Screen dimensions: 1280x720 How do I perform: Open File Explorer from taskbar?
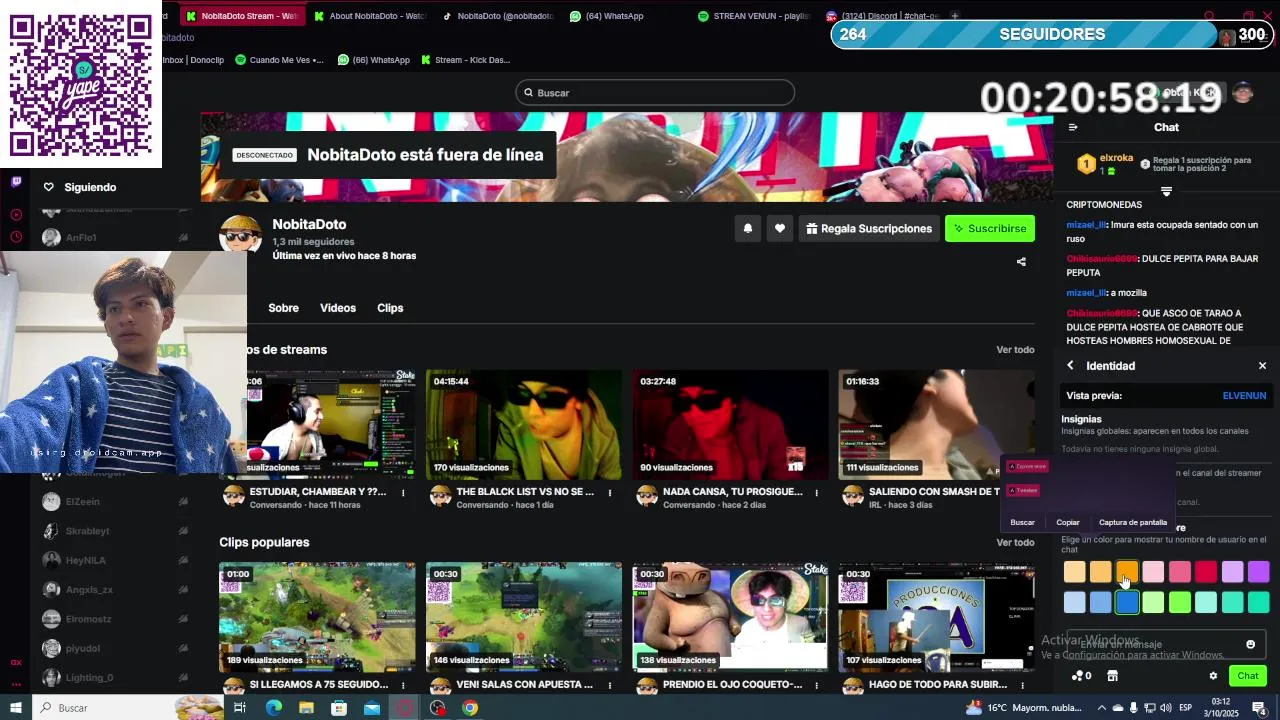pyautogui.click(x=306, y=708)
